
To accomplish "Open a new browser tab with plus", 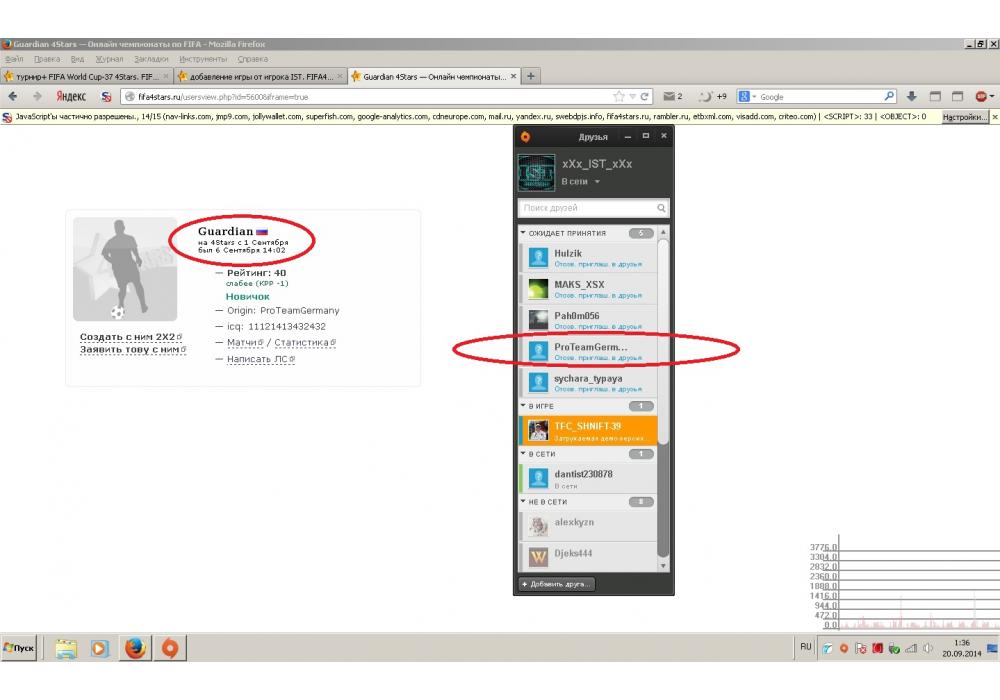I will [x=531, y=76].
